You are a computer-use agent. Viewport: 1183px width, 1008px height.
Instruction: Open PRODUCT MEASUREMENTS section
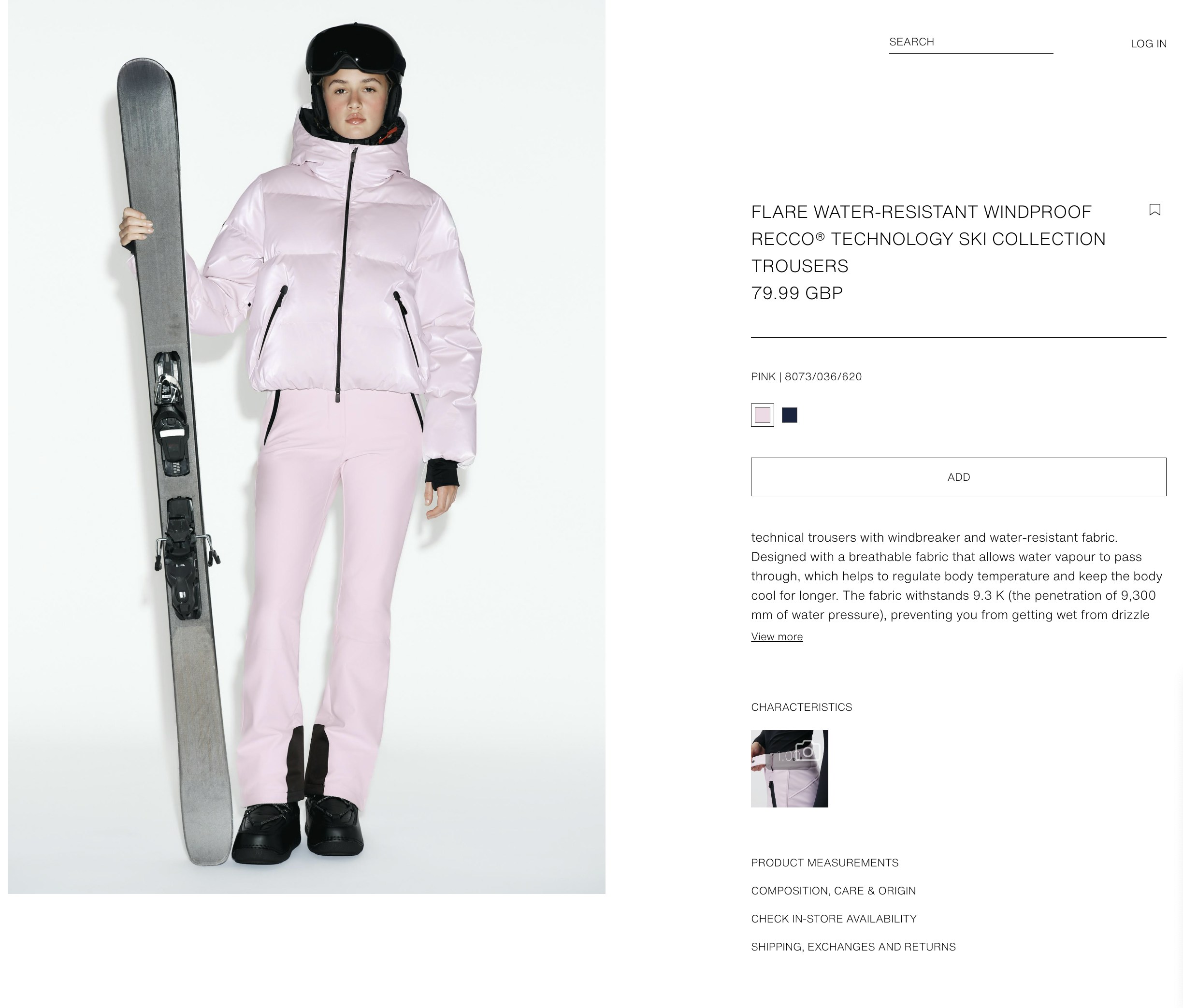click(824, 863)
